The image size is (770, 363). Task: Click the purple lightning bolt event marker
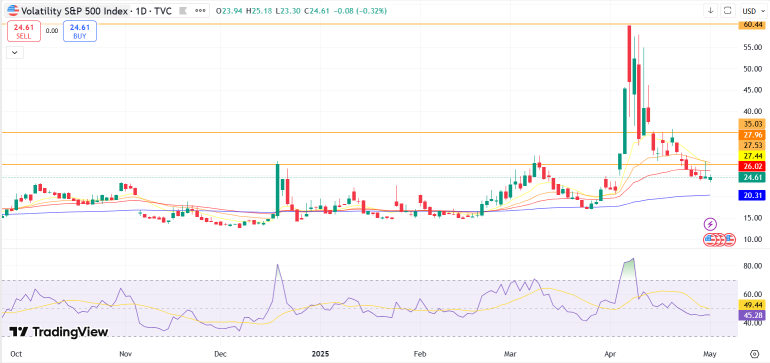point(710,224)
